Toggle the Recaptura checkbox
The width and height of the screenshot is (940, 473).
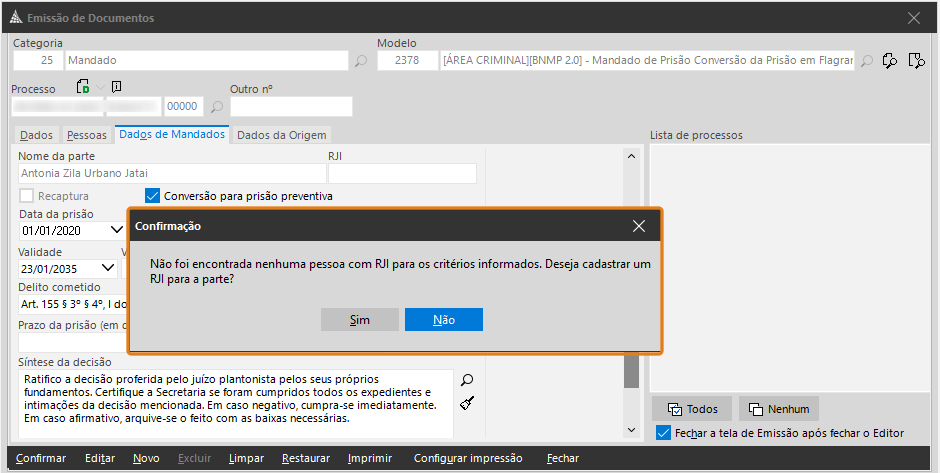(x=27, y=196)
